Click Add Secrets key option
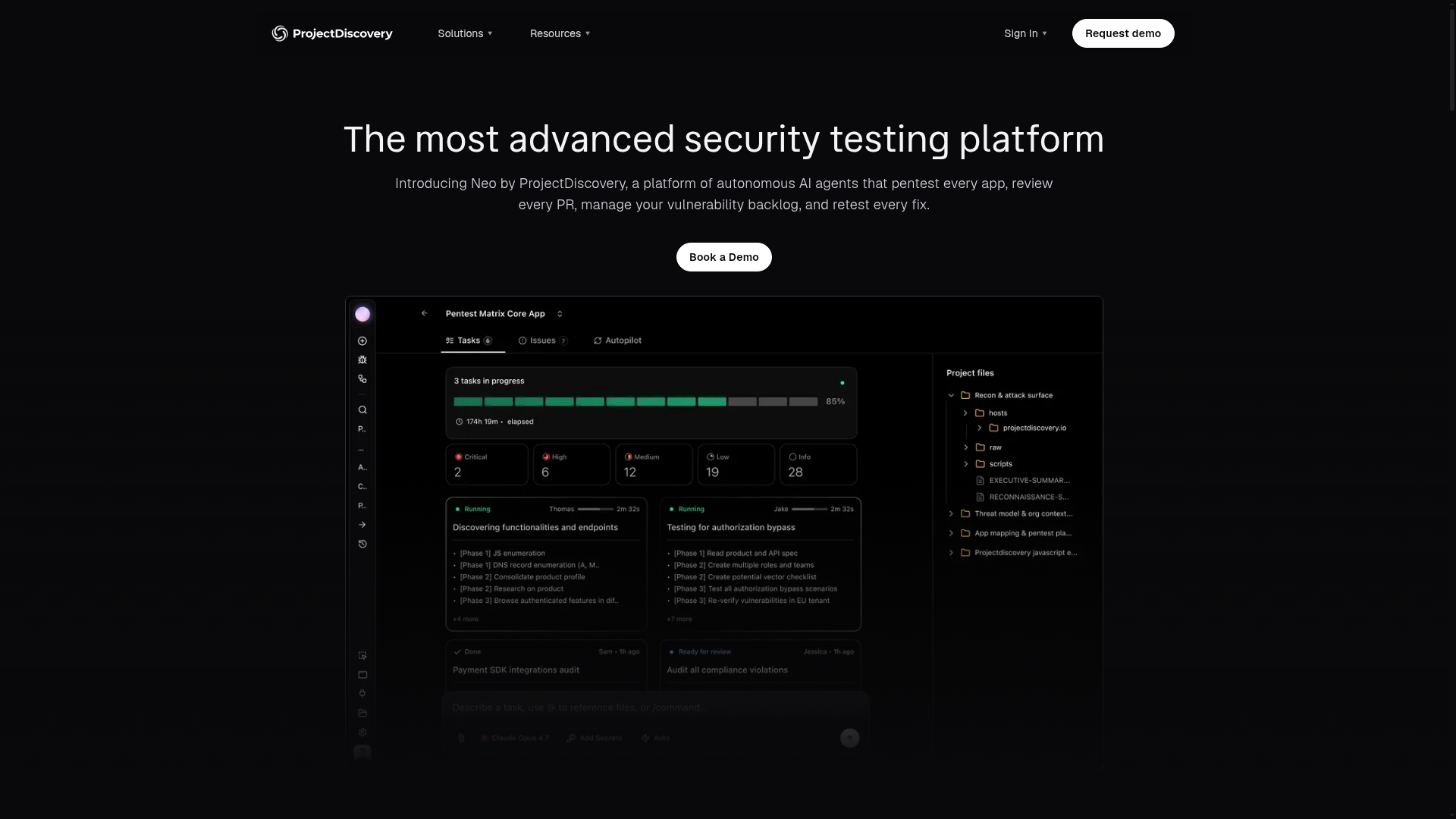Screen dimensions: 1456x819 pyautogui.click(x=595, y=738)
